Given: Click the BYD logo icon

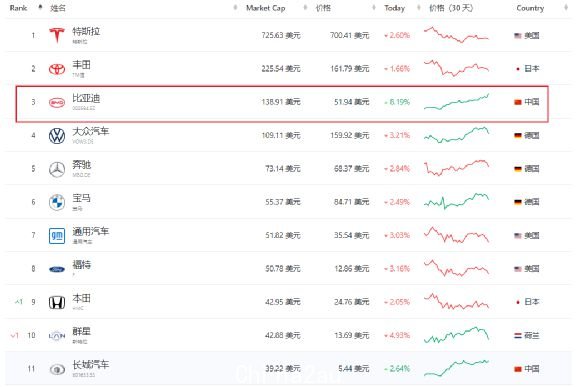Looking at the screenshot, I should (57, 102).
